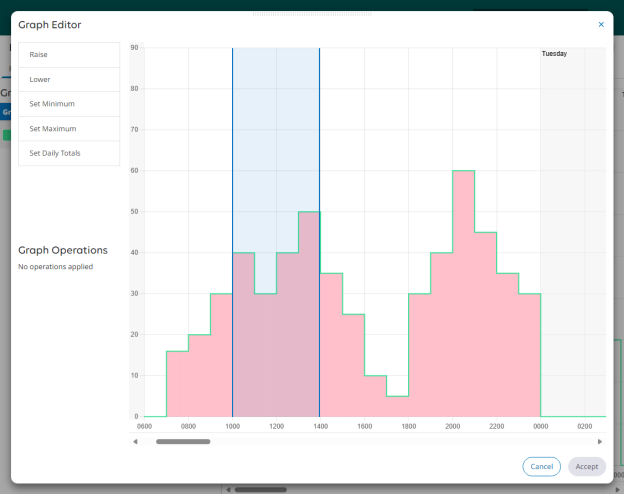Click the Accept button
Image resolution: width=624 pixels, height=494 pixels.
(x=587, y=467)
